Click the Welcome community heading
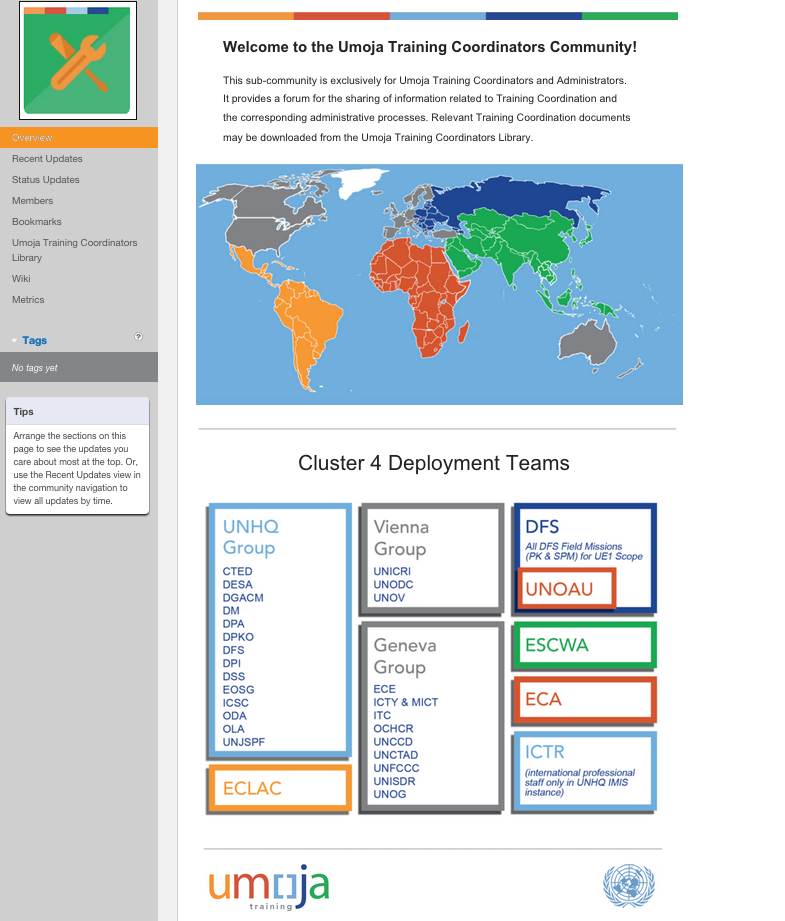This screenshot has height=921, width=785. click(430, 47)
